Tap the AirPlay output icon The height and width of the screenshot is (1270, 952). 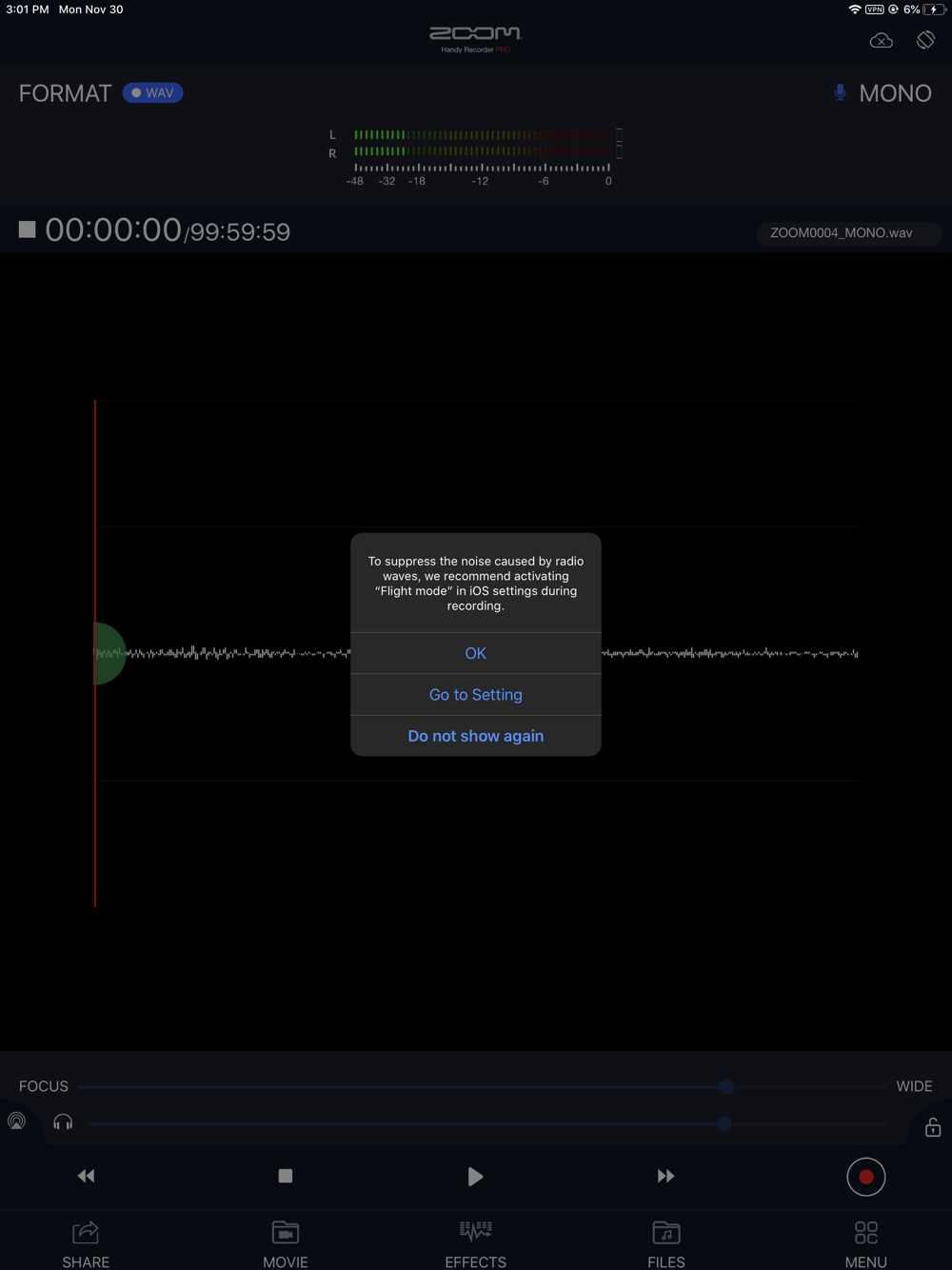17,1121
